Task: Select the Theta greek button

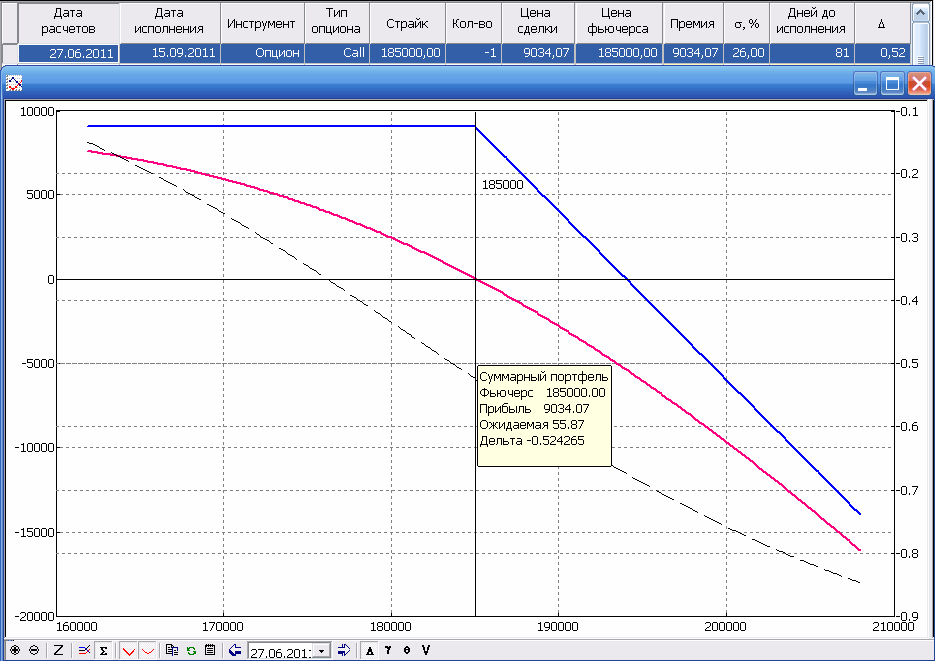Action: tap(406, 650)
